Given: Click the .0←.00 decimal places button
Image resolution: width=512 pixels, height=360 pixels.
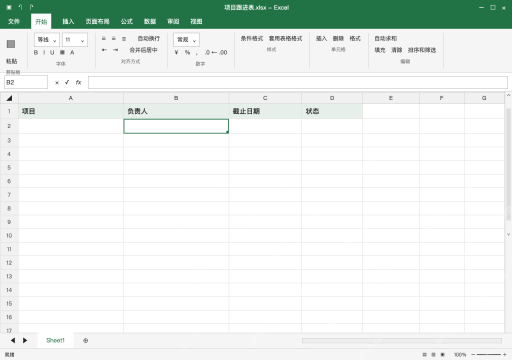Looking at the screenshot, I should (216, 52).
